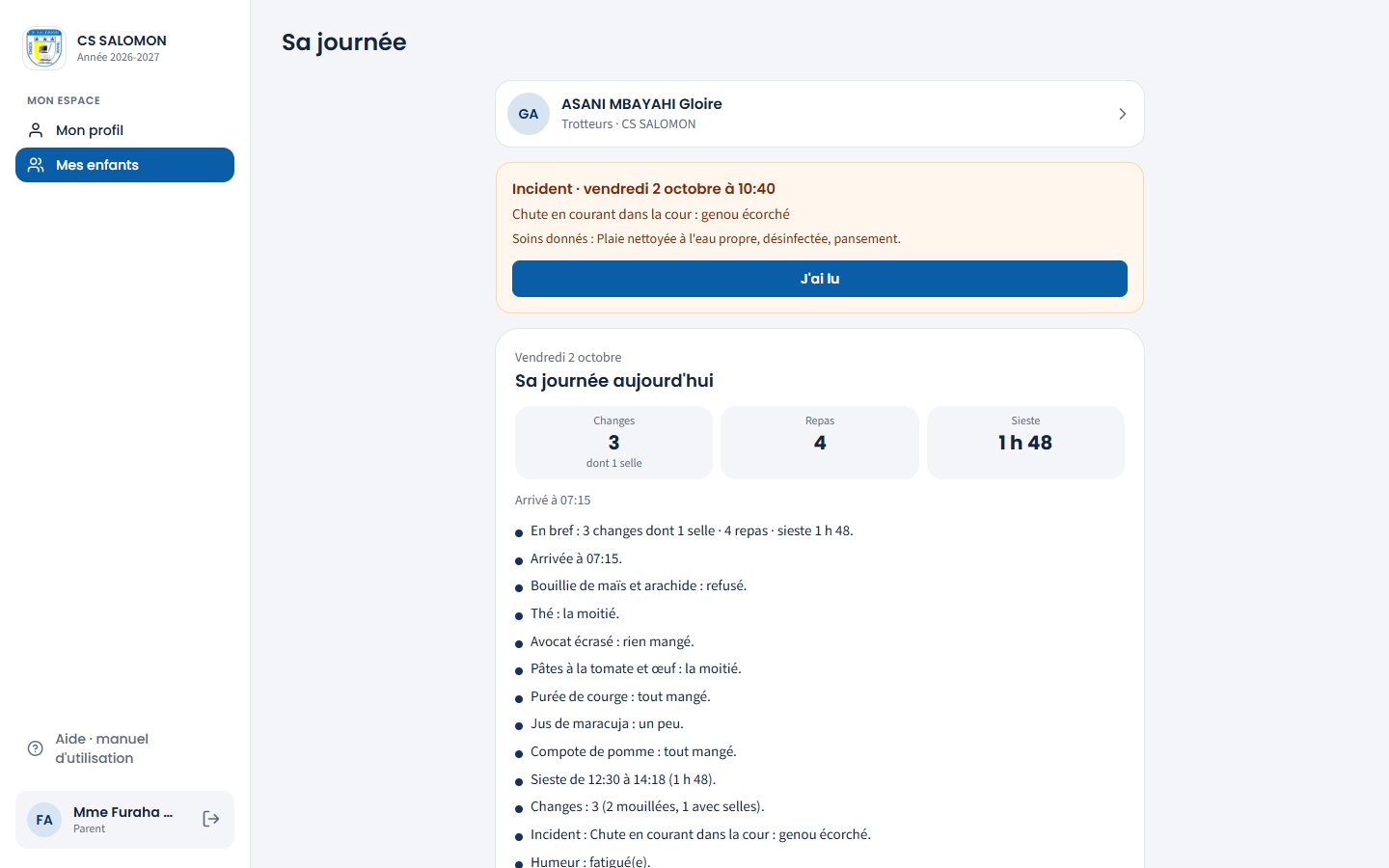Click the Soins donnés incident line
Viewport: 1389px width, 868px height.
(x=706, y=238)
